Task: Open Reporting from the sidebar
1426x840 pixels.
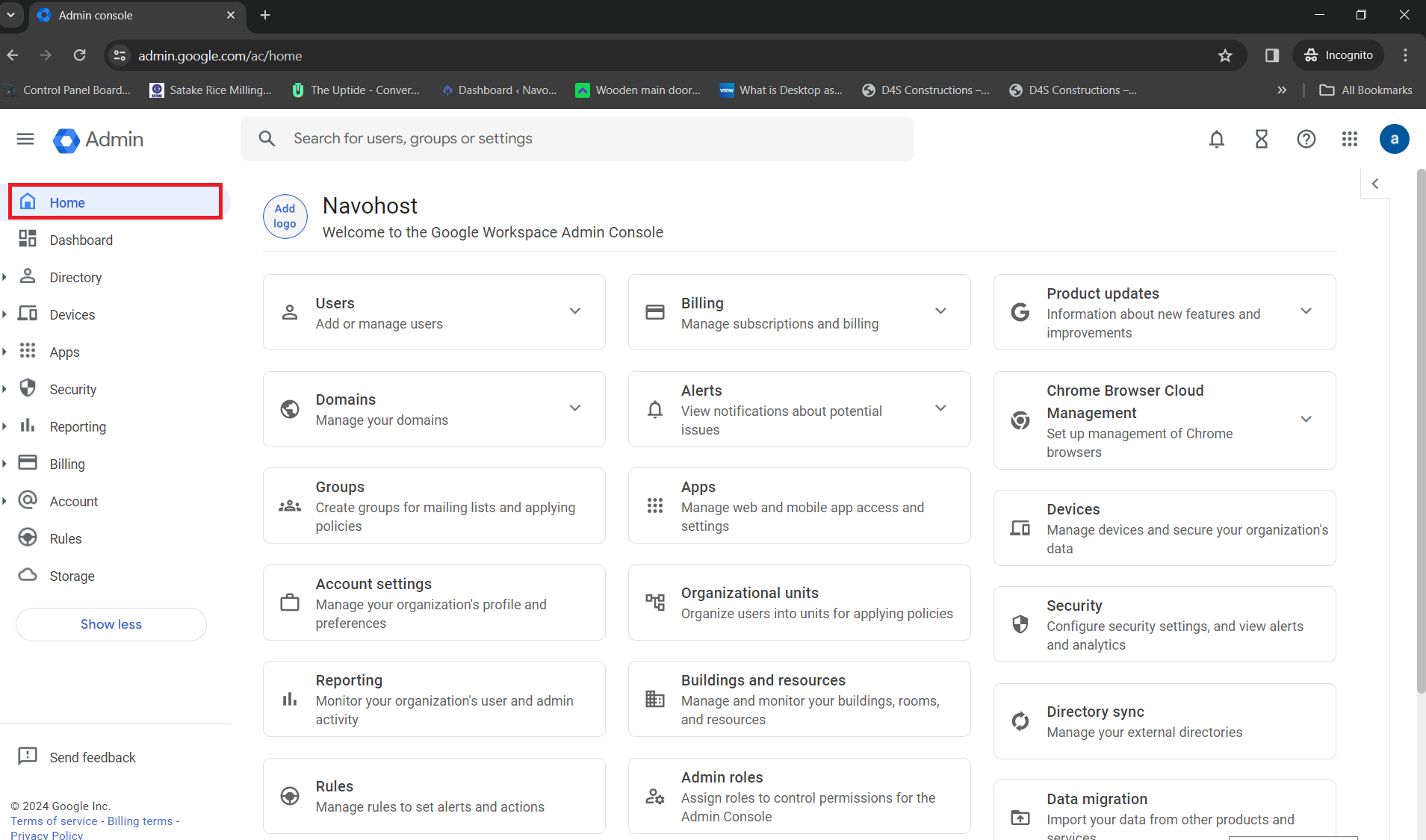Action: [116, 426]
